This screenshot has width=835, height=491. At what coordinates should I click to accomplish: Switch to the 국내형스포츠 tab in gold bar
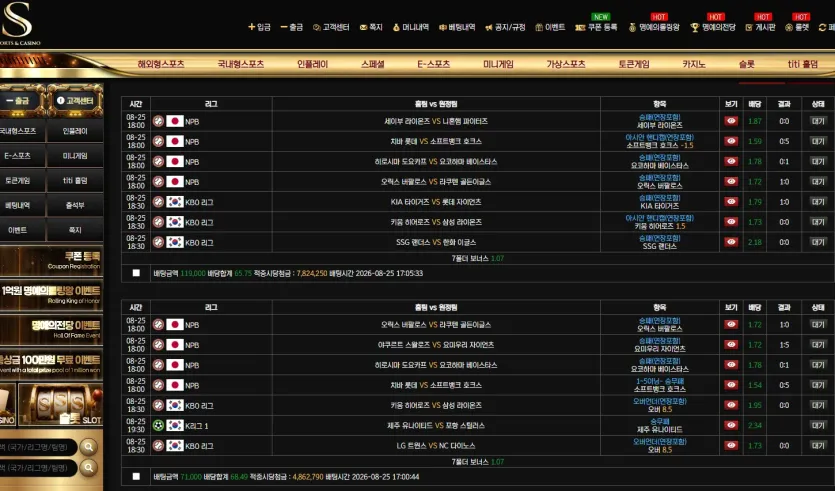click(x=241, y=64)
